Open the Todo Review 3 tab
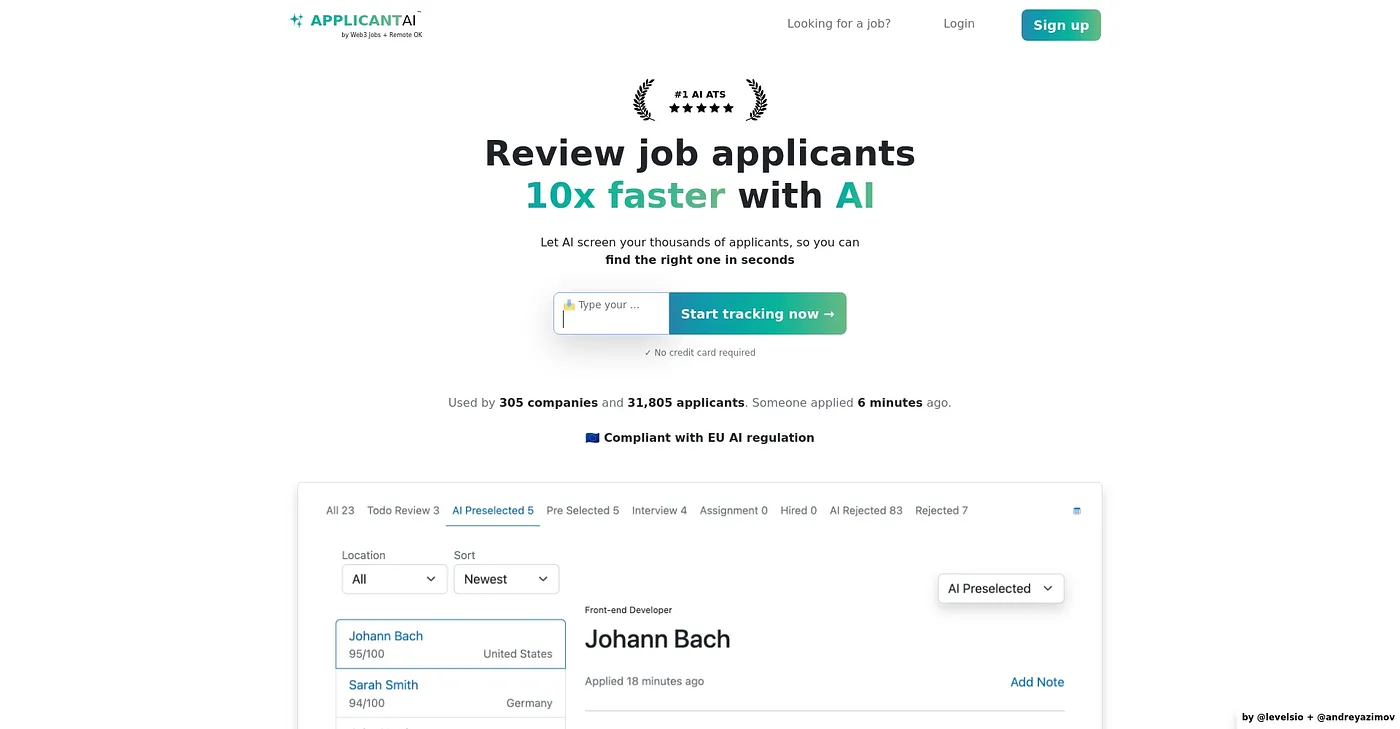Viewport: 1400px width, 729px height. click(403, 510)
